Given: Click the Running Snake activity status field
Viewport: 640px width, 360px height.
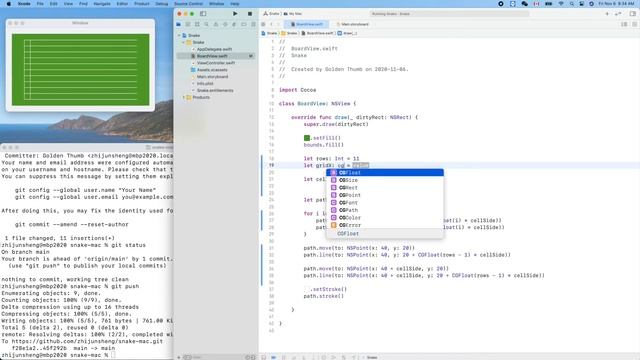Looking at the screenshot, I should [450, 14].
